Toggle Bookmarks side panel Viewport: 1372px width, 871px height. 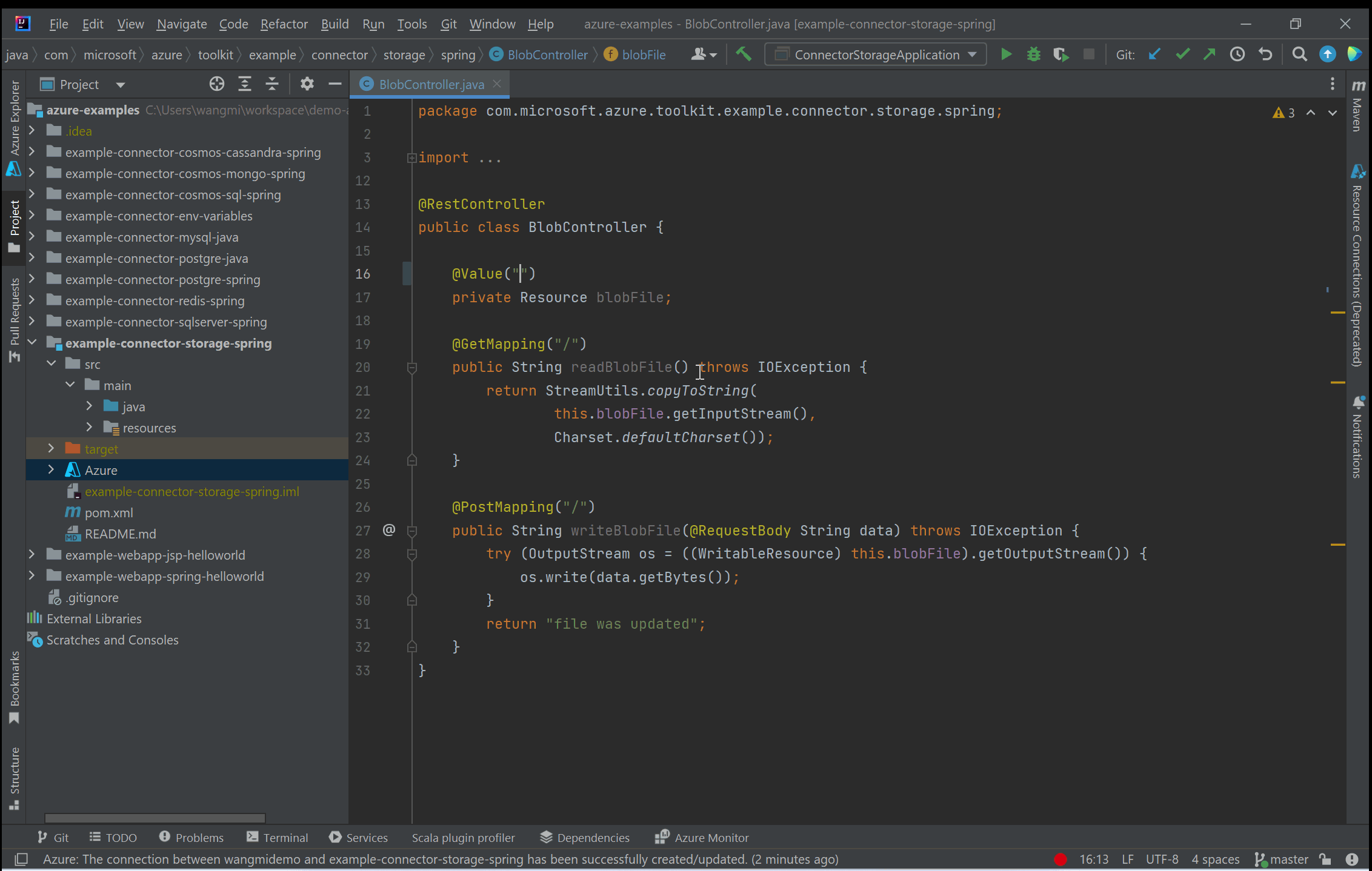pyautogui.click(x=15, y=687)
